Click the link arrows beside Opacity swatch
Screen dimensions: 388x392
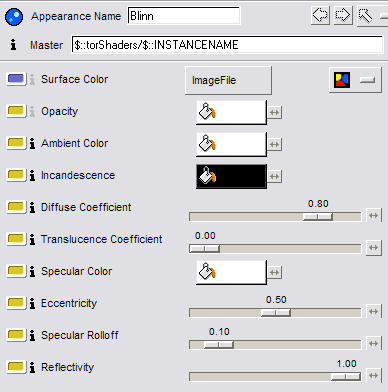coord(275,112)
